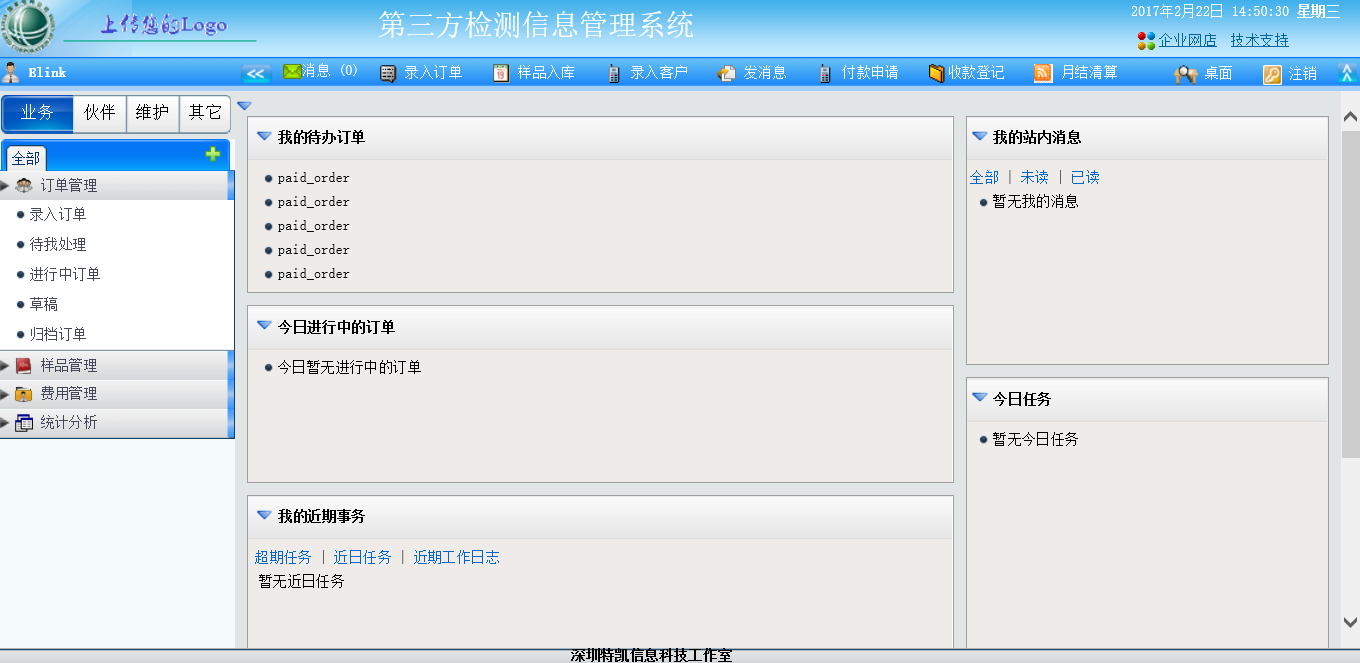Click the 样品管理 red book icon

(x=24, y=366)
